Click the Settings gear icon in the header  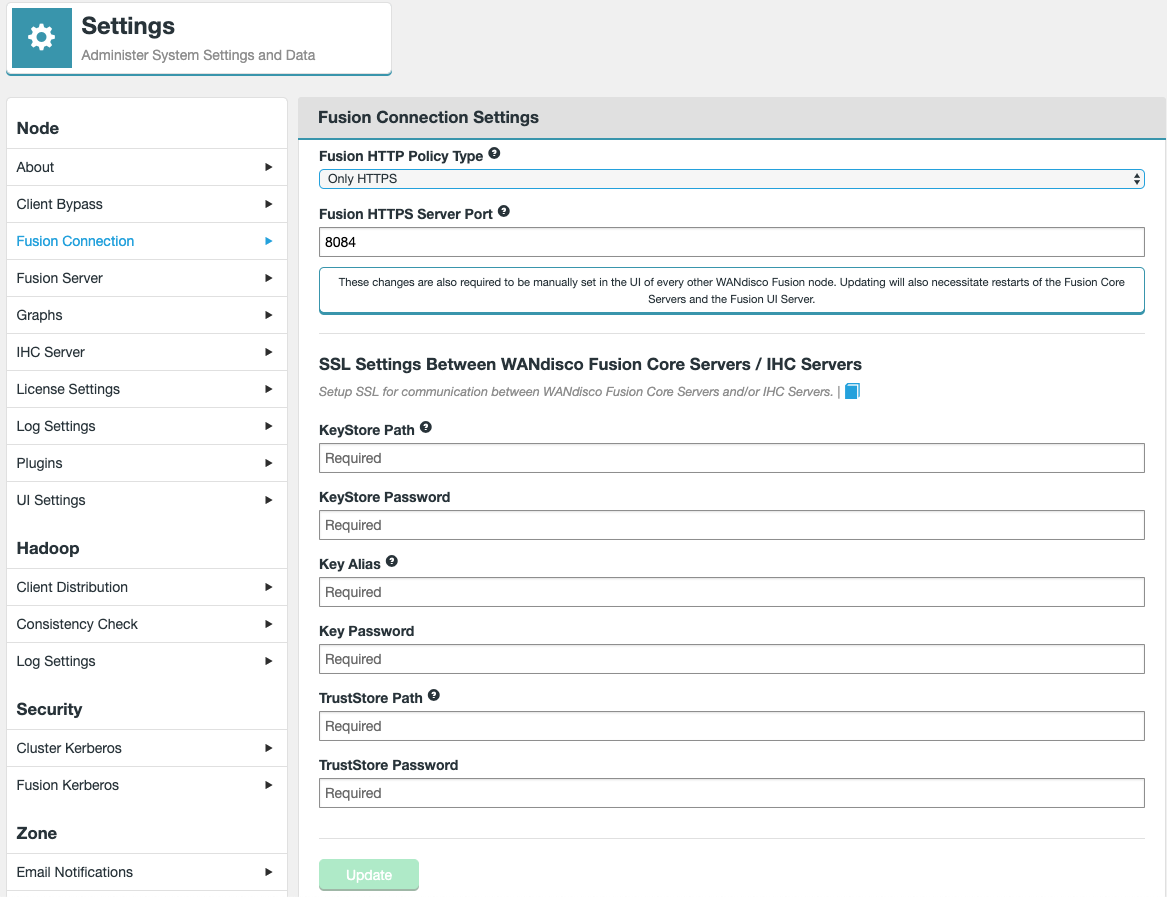(41, 38)
